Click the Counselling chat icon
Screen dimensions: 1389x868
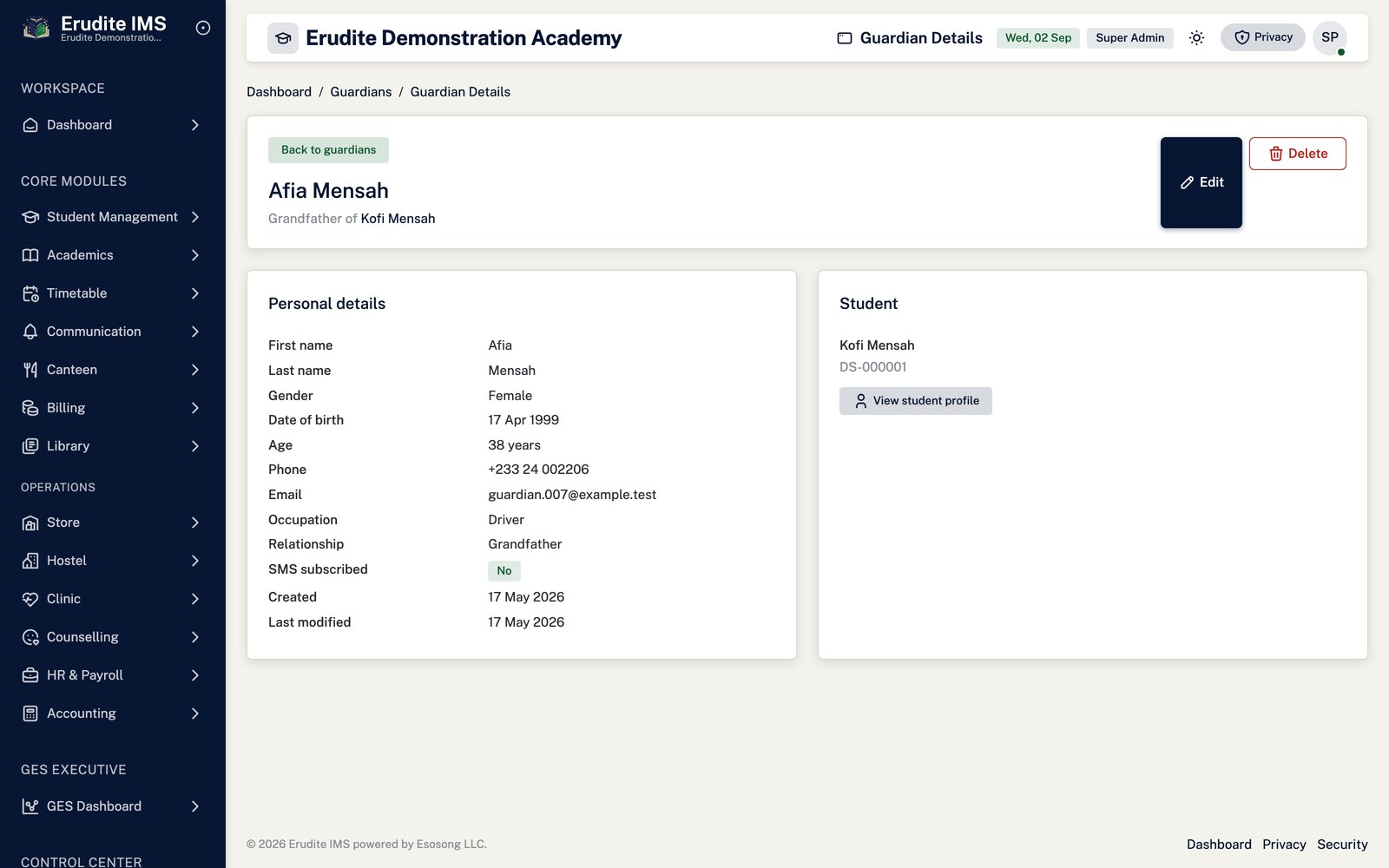pos(30,637)
